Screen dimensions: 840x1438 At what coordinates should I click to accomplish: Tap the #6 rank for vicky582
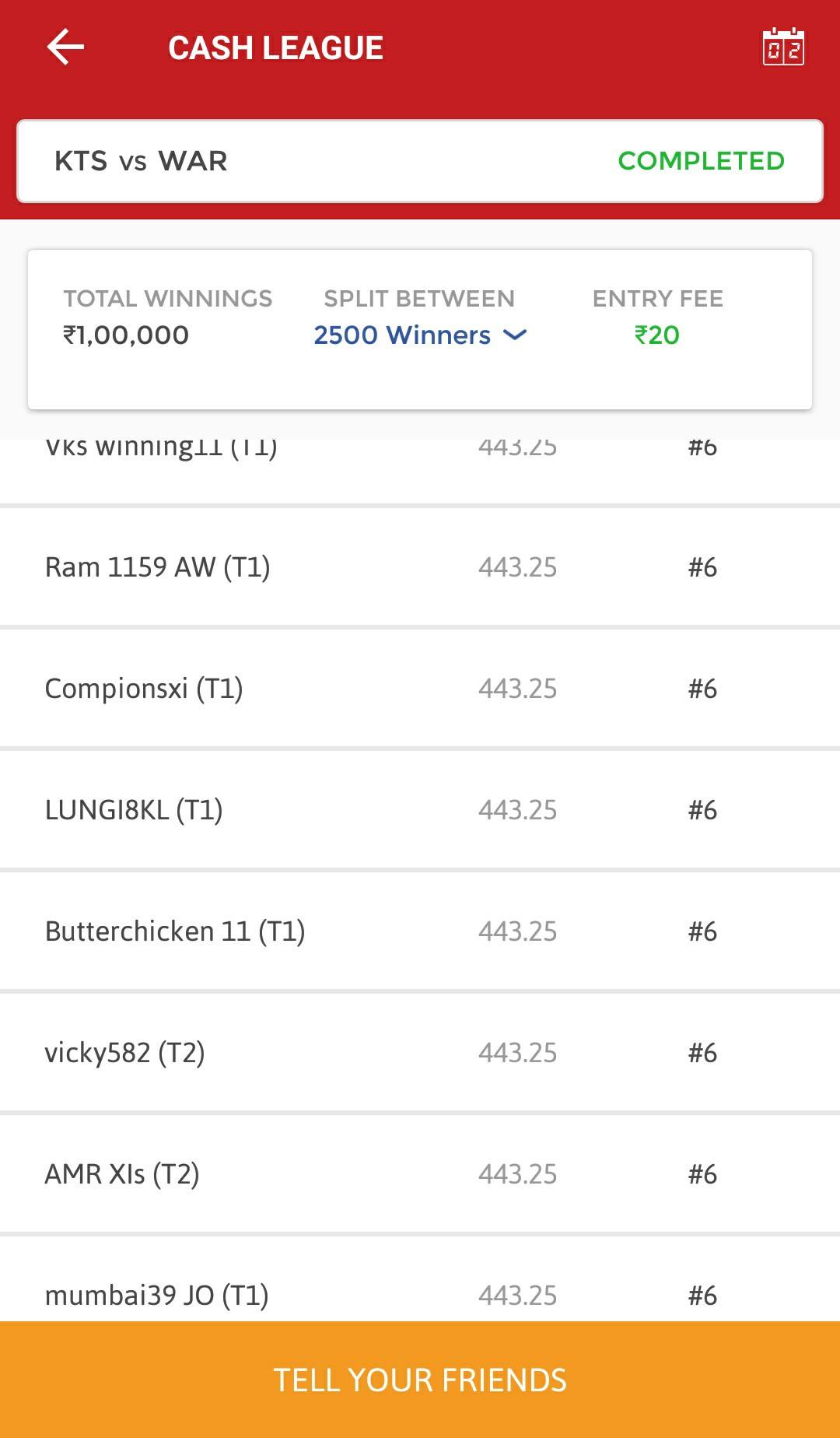pos(702,1053)
